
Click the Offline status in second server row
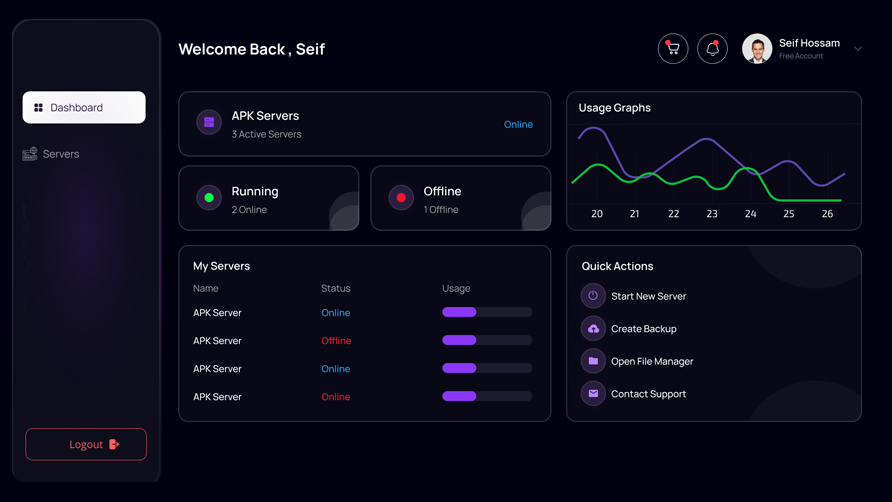point(336,341)
